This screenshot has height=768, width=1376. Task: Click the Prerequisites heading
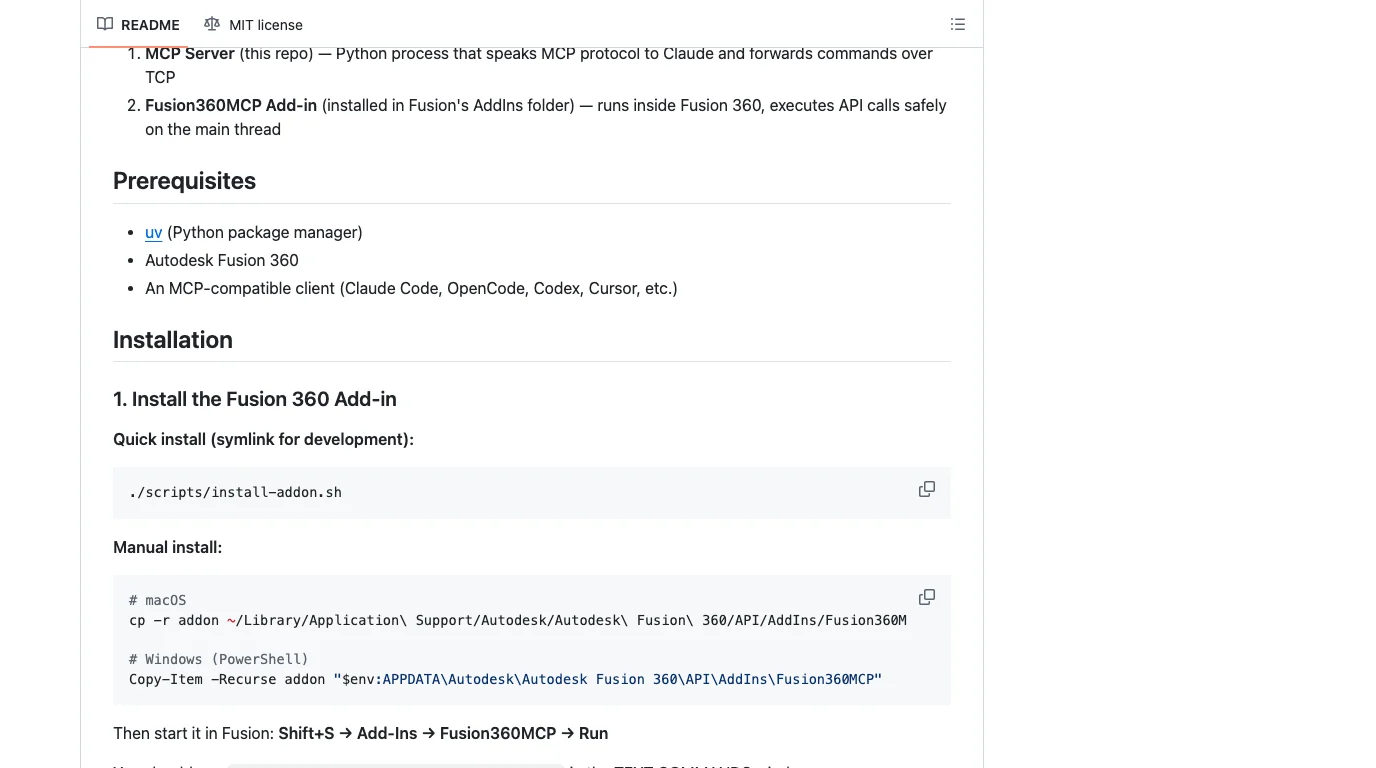pyautogui.click(x=184, y=181)
